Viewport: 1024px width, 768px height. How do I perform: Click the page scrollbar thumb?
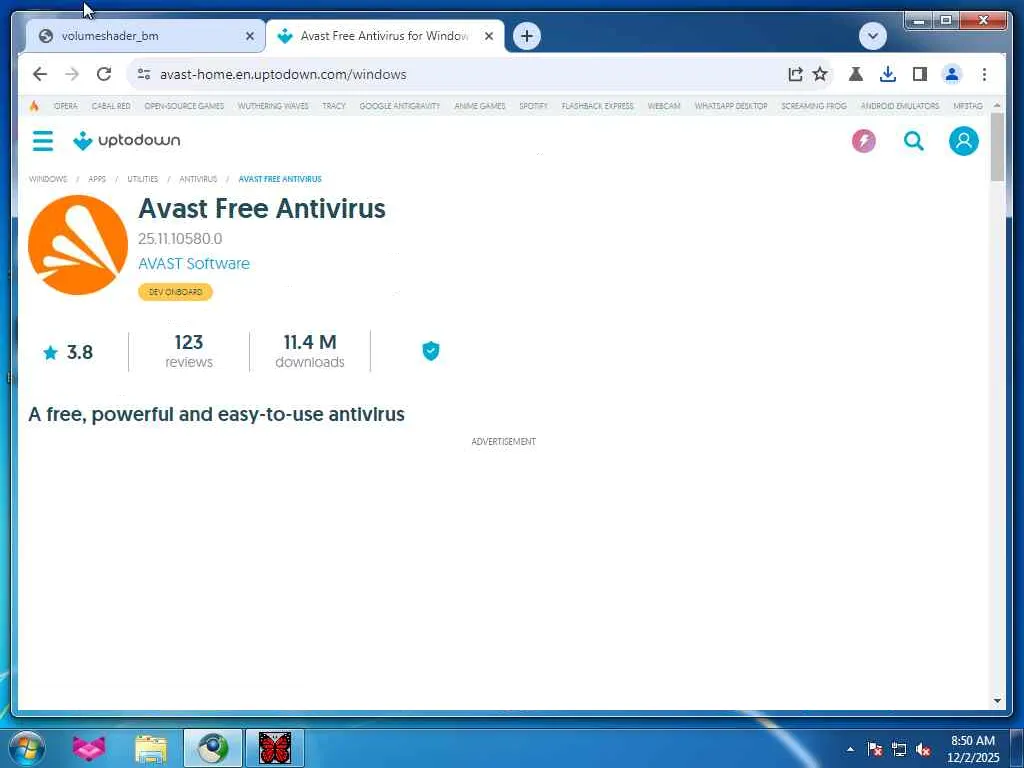997,148
